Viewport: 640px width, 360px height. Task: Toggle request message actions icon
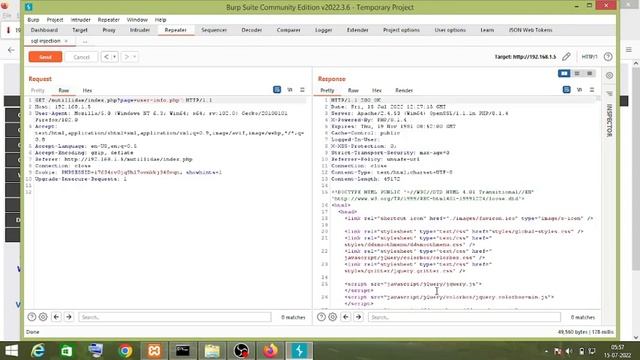tap(277, 90)
